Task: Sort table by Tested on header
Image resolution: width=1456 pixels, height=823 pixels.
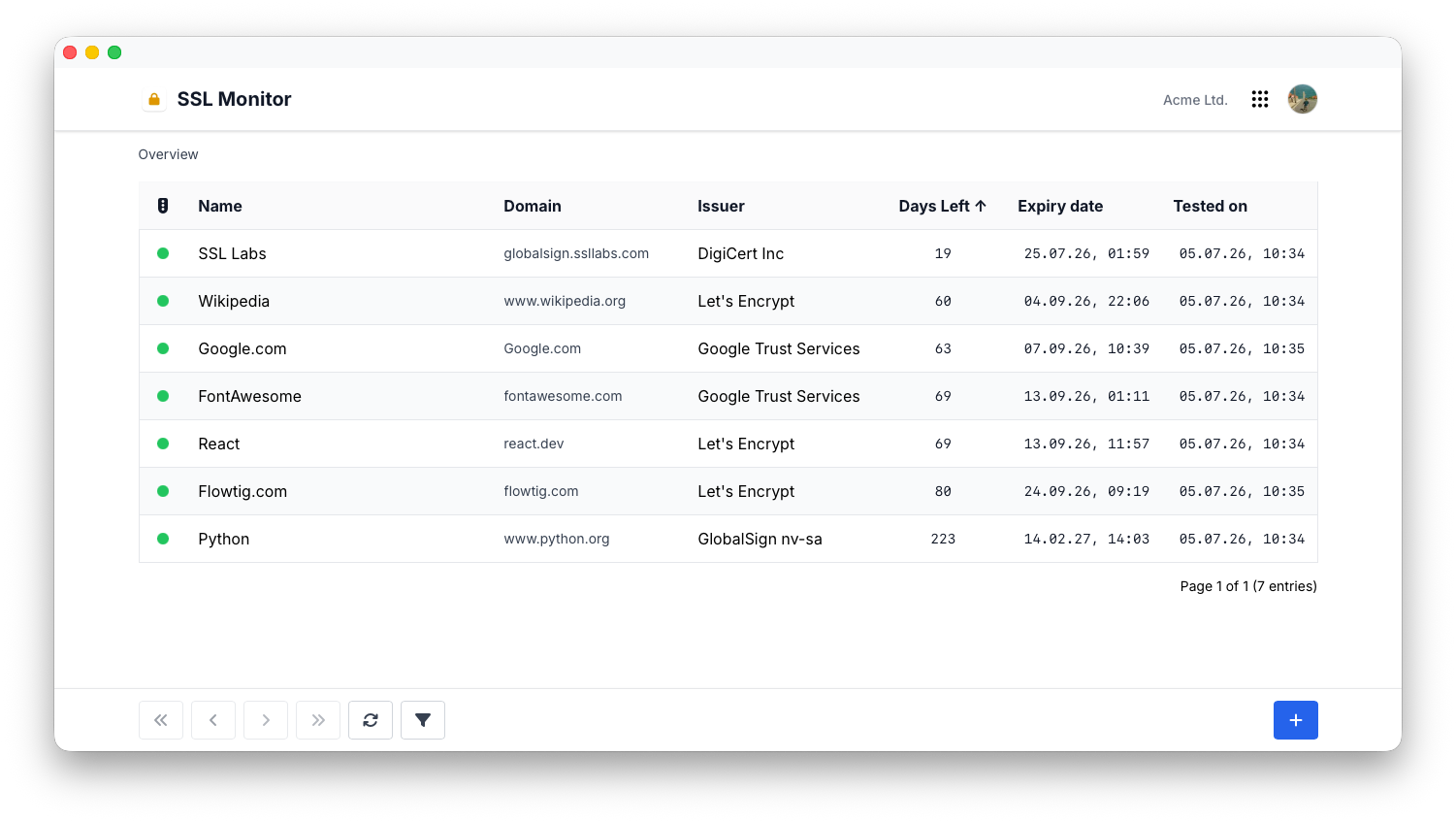Action: pos(1211,206)
